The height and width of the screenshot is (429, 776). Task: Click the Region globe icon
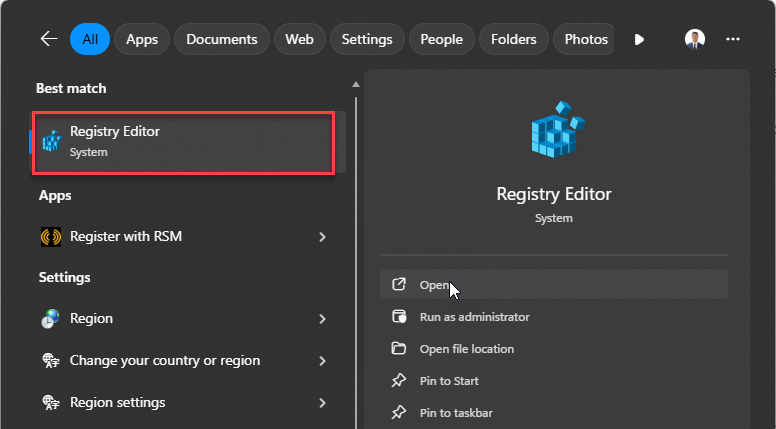51,319
